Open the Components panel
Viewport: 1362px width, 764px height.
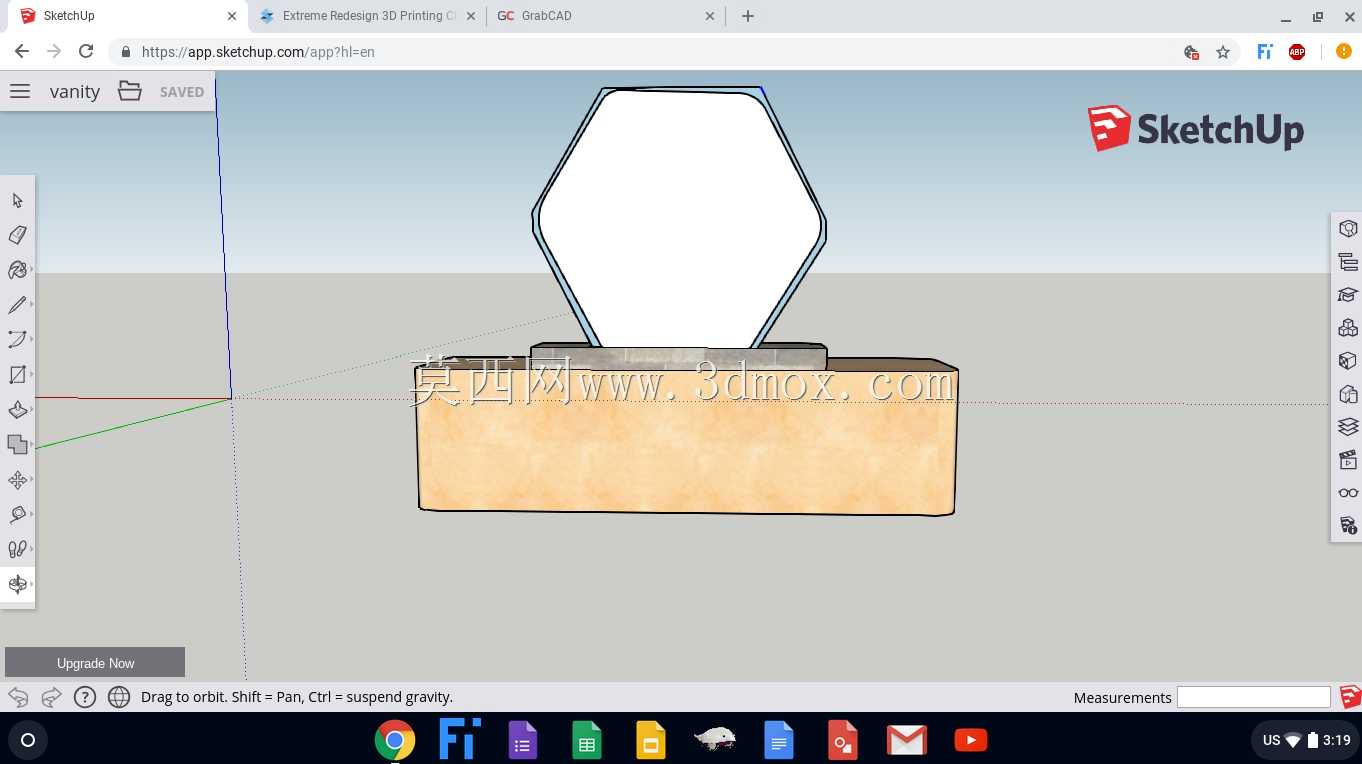coord(1348,328)
